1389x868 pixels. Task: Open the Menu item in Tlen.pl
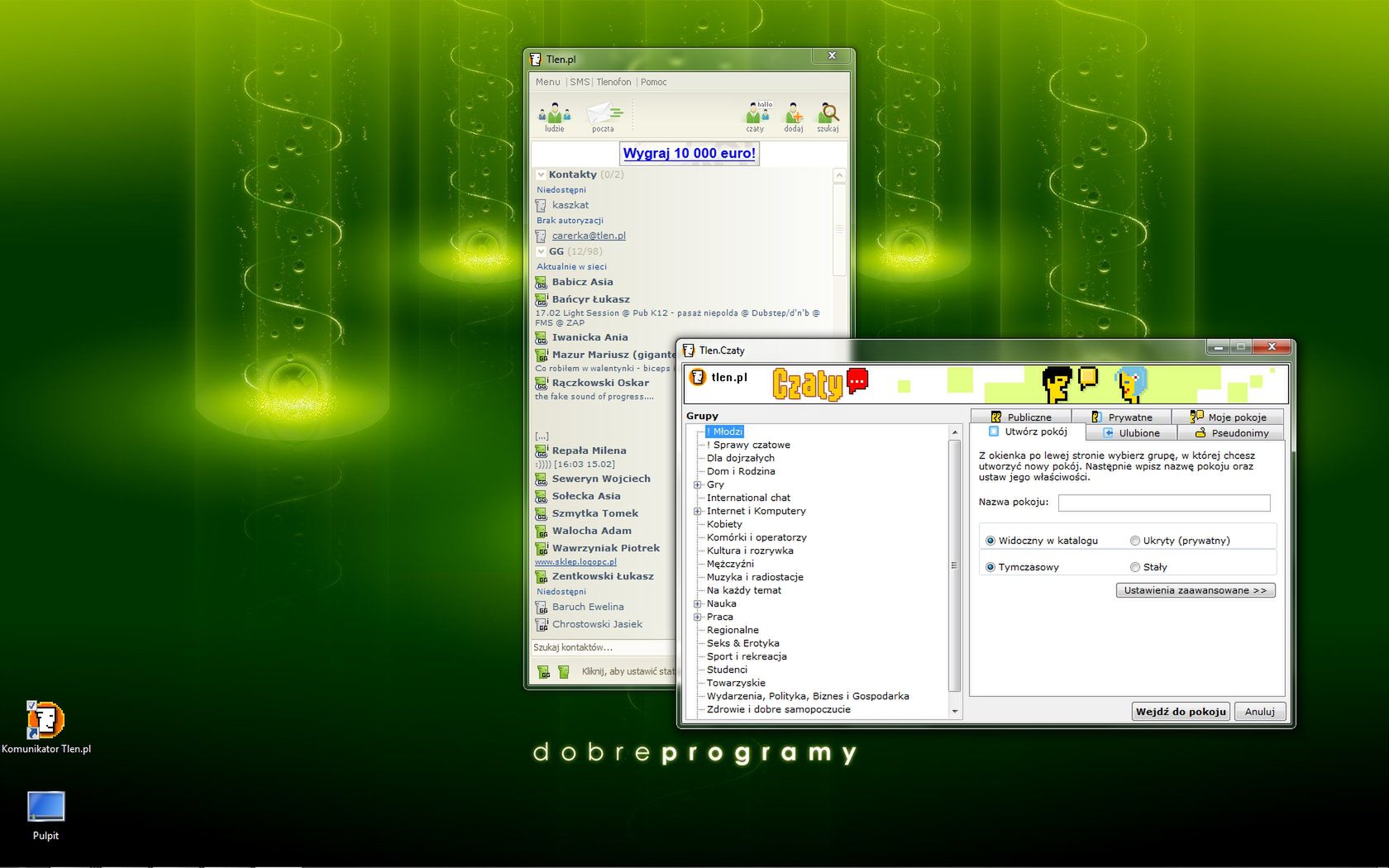[x=547, y=82]
